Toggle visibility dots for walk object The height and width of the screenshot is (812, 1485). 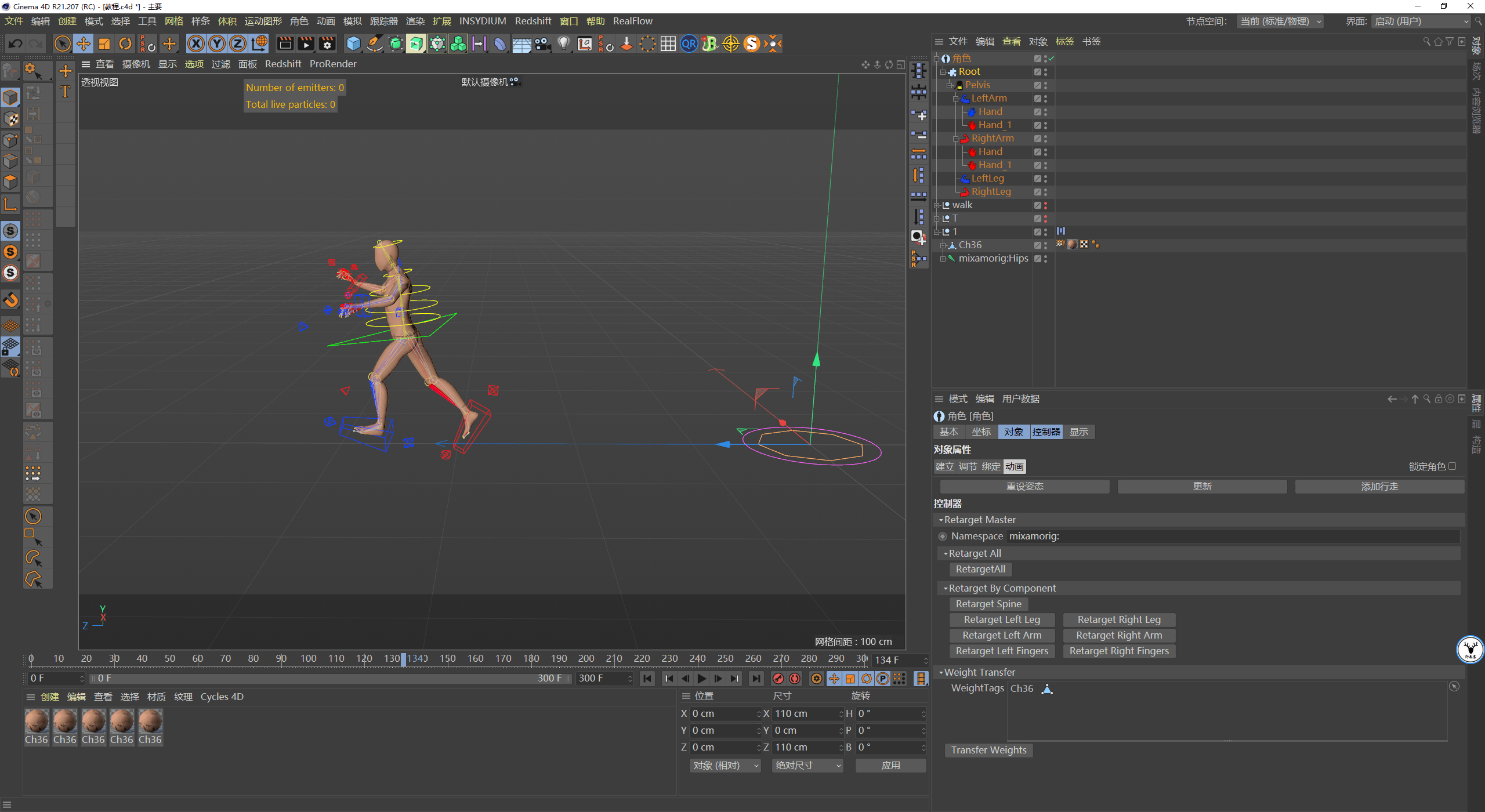click(x=1045, y=205)
